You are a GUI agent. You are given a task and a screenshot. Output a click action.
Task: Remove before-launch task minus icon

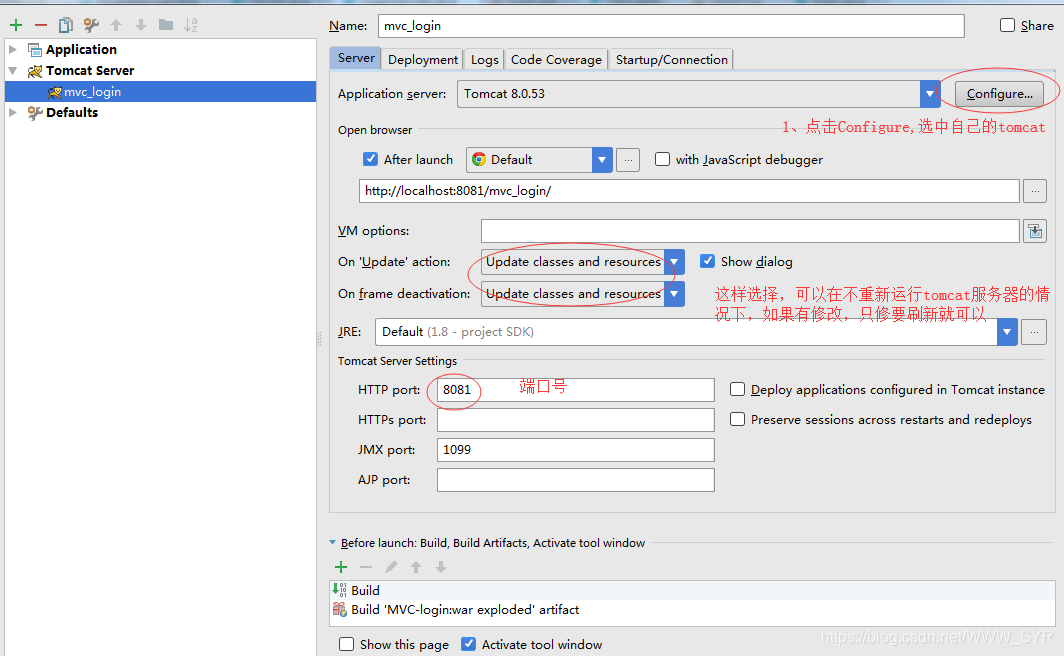(x=366, y=567)
